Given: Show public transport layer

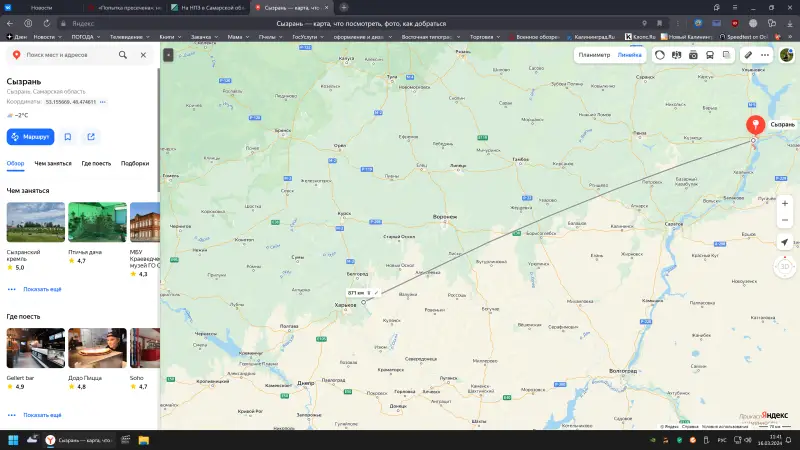Looking at the screenshot, I should [x=710, y=55].
